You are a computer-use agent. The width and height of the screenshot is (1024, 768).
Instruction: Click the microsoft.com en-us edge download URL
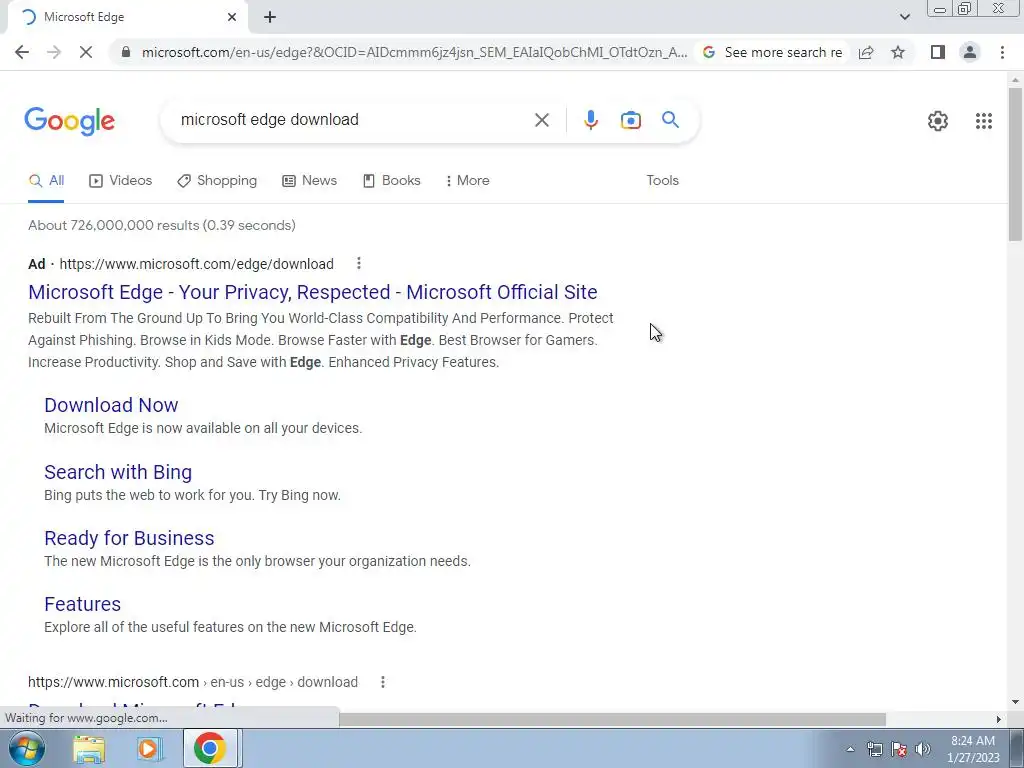pos(193,682)
